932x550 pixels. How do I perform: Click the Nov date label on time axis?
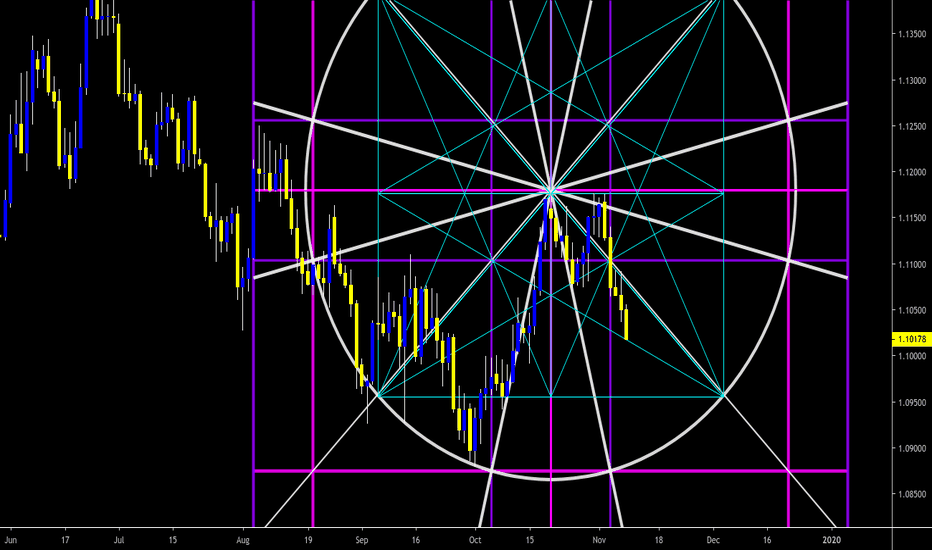[599, 540]
